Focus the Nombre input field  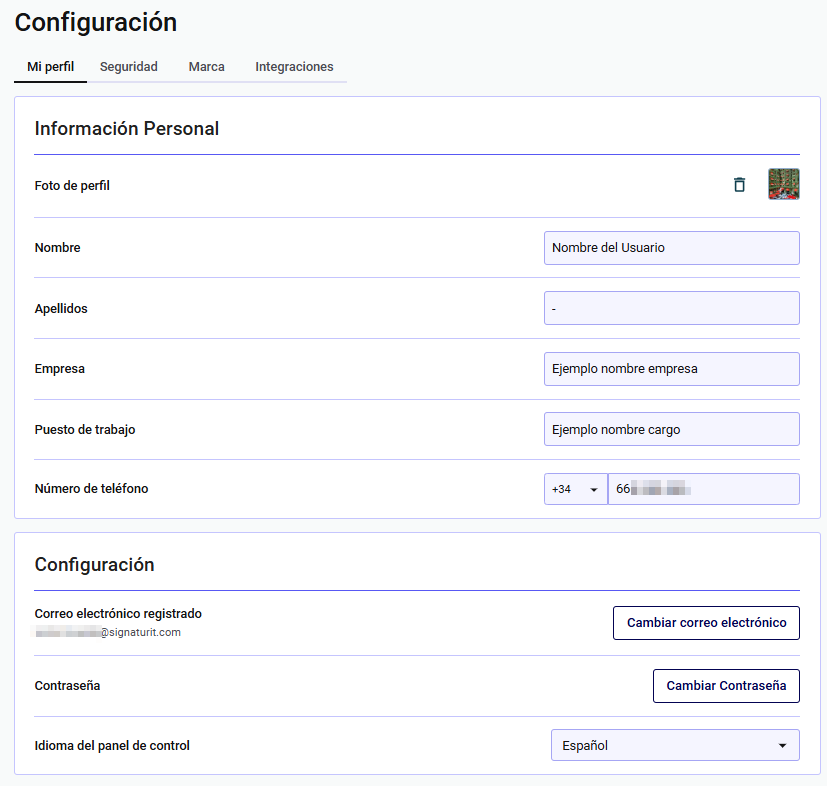click(671, 248)
